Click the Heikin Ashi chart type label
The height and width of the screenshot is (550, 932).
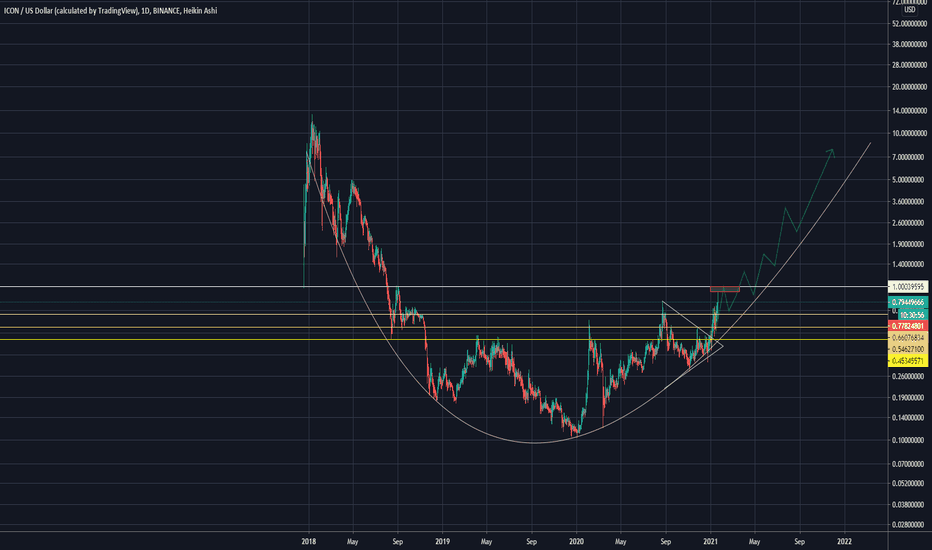coord(200,11)
